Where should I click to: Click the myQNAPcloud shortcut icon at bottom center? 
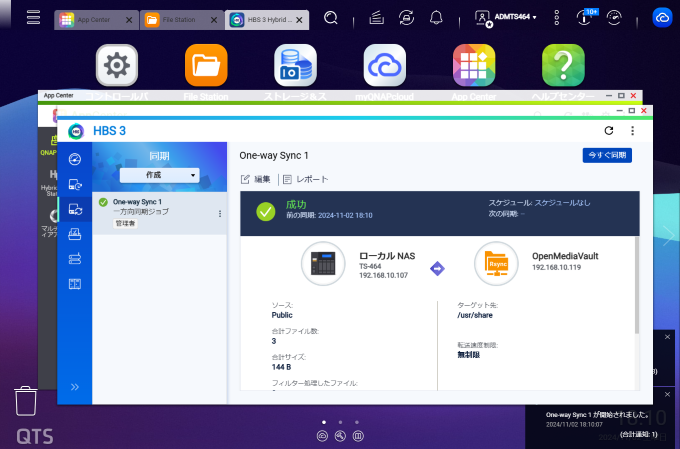click(x=322, y=436)
